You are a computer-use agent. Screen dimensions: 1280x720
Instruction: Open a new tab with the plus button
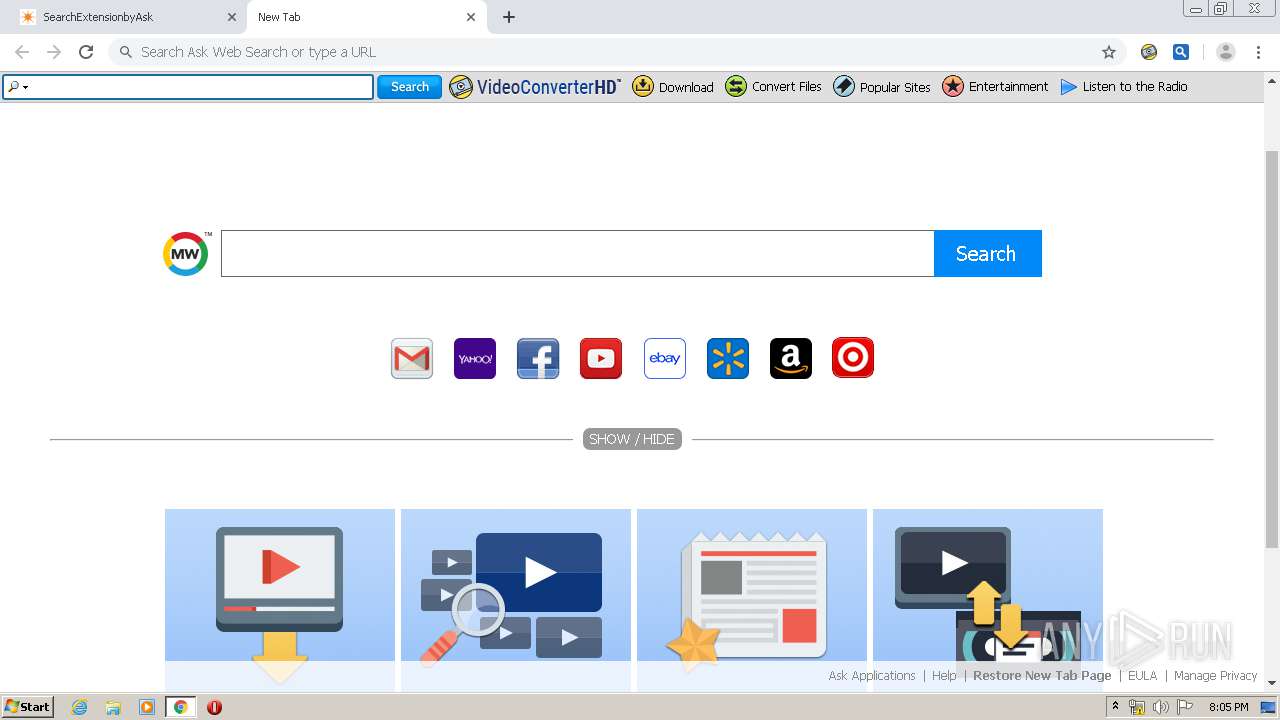pos(509,17)
